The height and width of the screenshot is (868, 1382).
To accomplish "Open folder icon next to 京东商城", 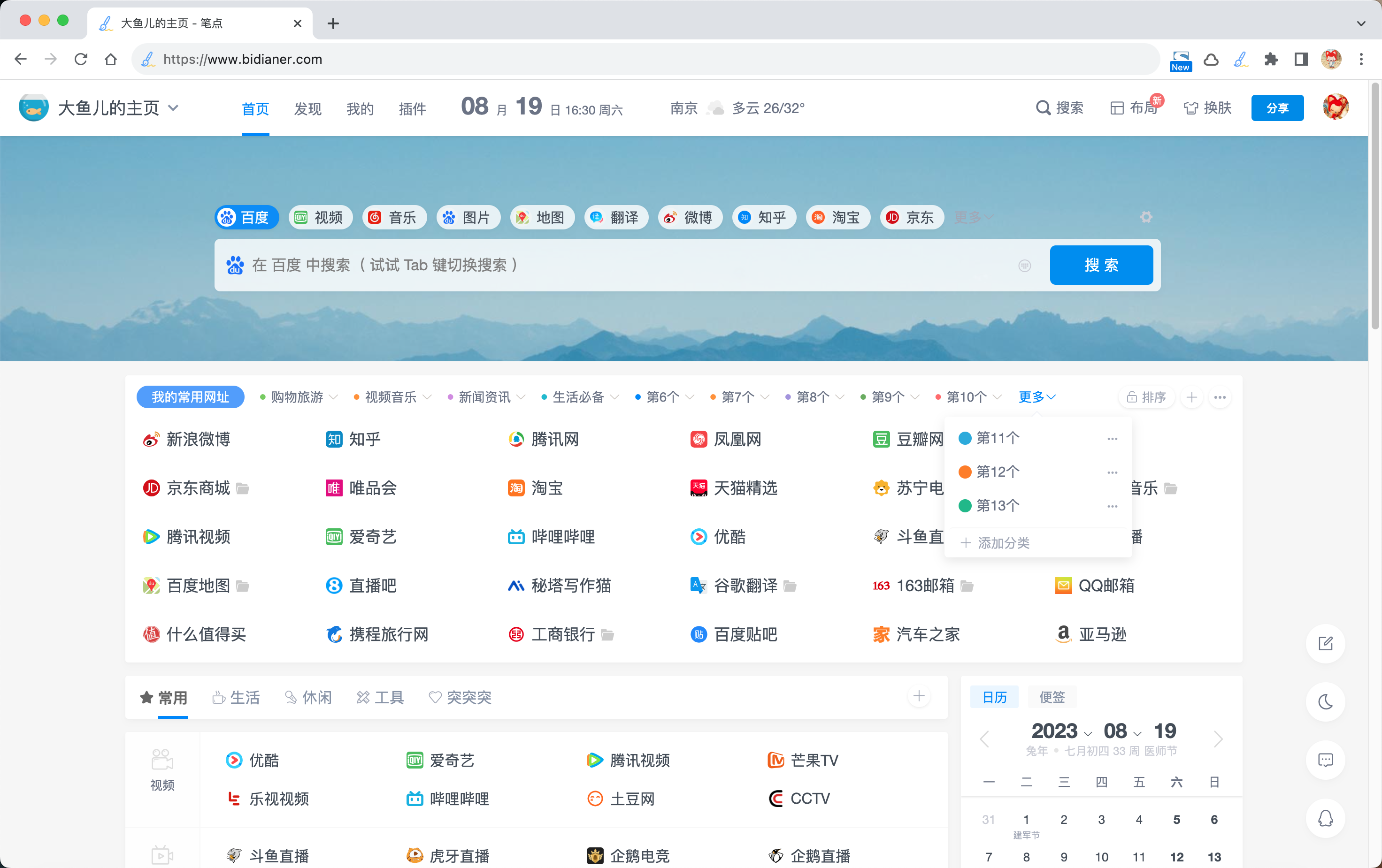I will (x=243, y=489).
